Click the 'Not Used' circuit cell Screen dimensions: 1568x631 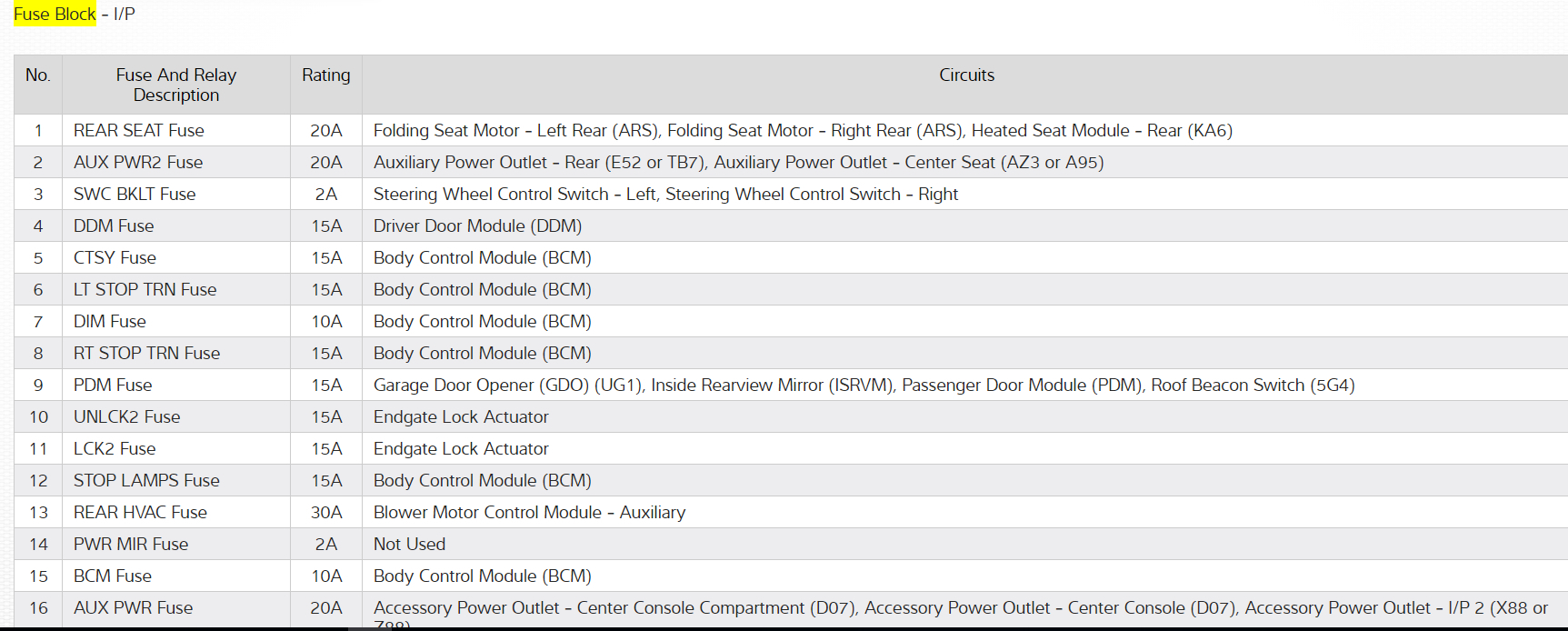409,544
